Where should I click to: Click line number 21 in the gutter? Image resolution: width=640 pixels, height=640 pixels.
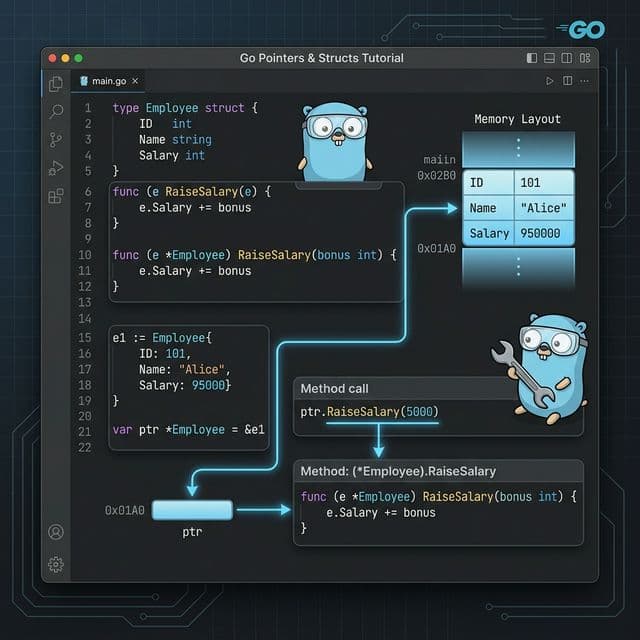coord(84,432)
